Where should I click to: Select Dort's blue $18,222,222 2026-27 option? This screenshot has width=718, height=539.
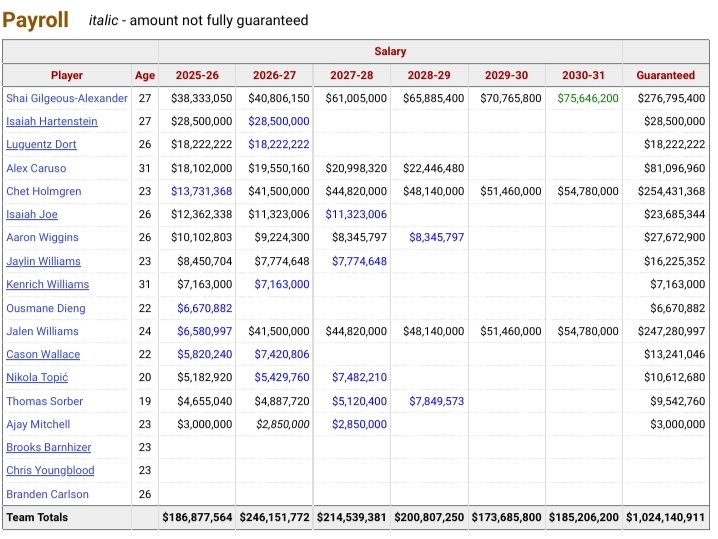coord(279,144)
